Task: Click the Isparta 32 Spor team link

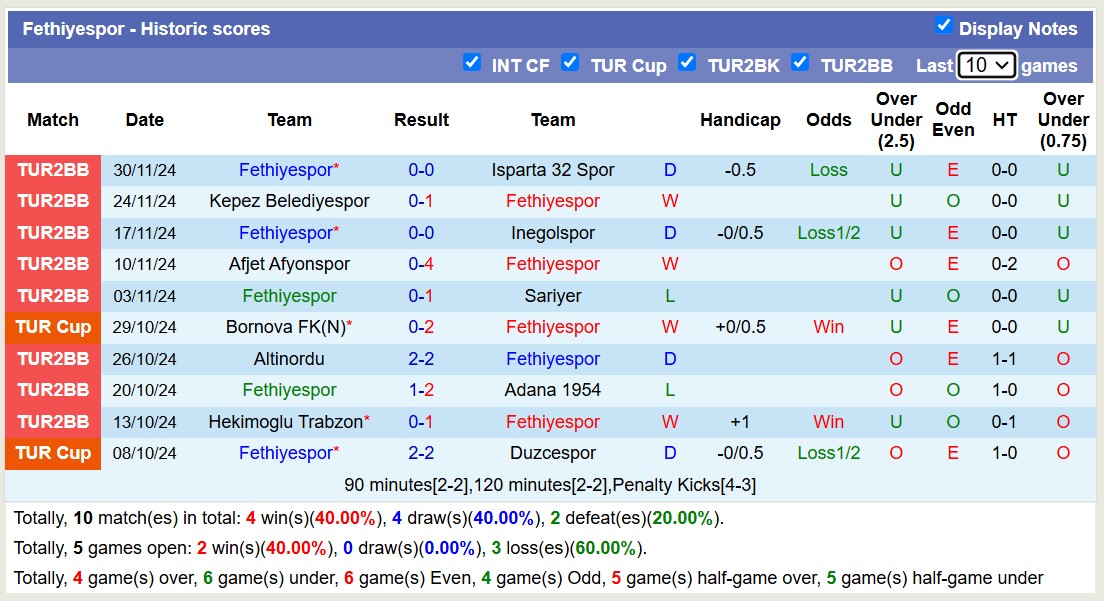Action: tap(553, 170)
